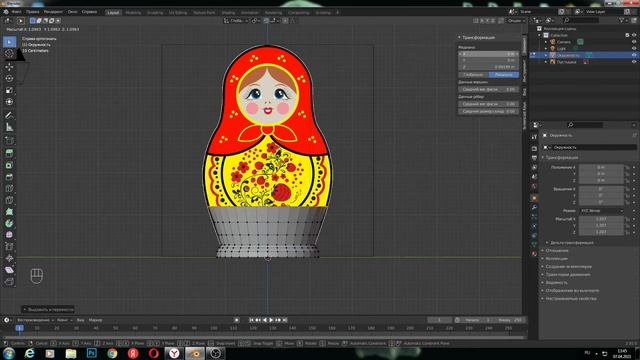Viewport: 640px width, 360px height.
Task: Select the Poly Build tool
Action: pos(9,212)
